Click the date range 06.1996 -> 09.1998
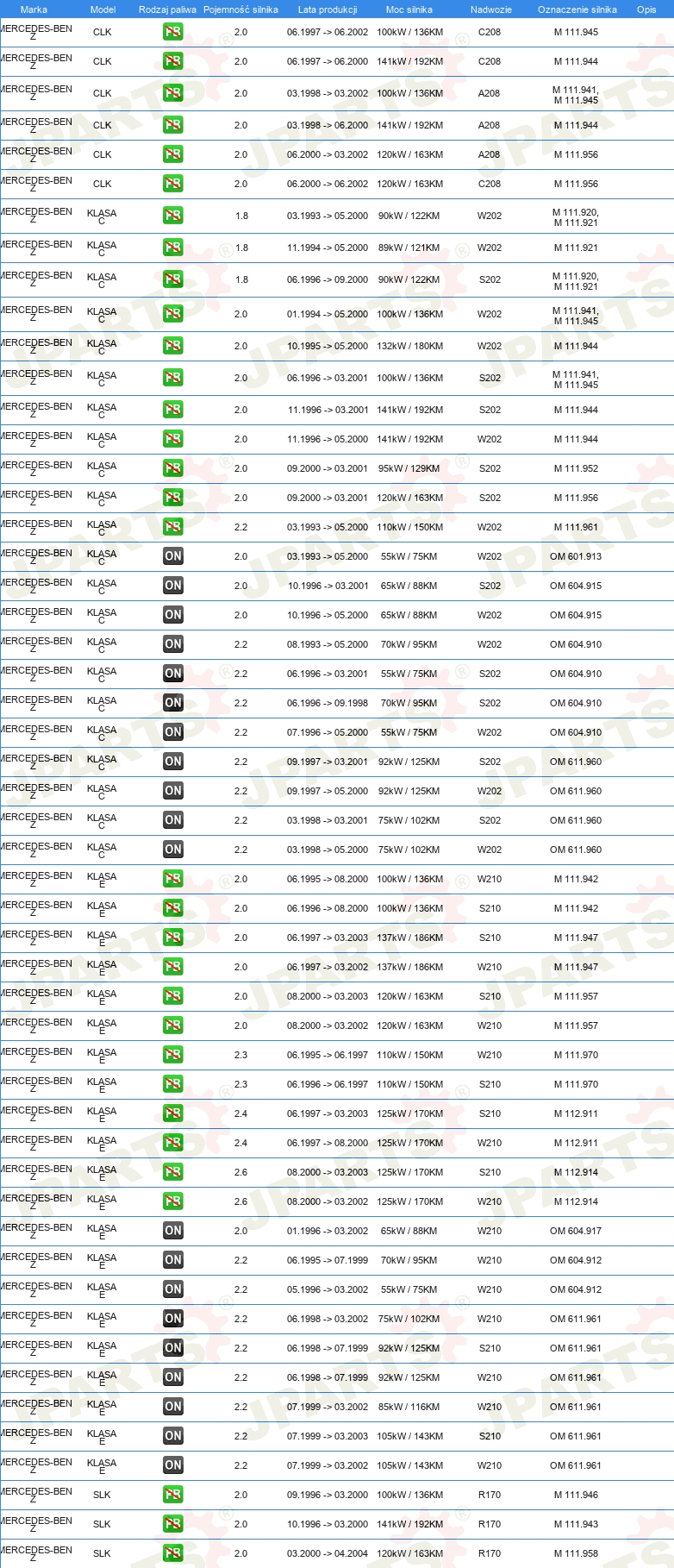 pos(328,703)
